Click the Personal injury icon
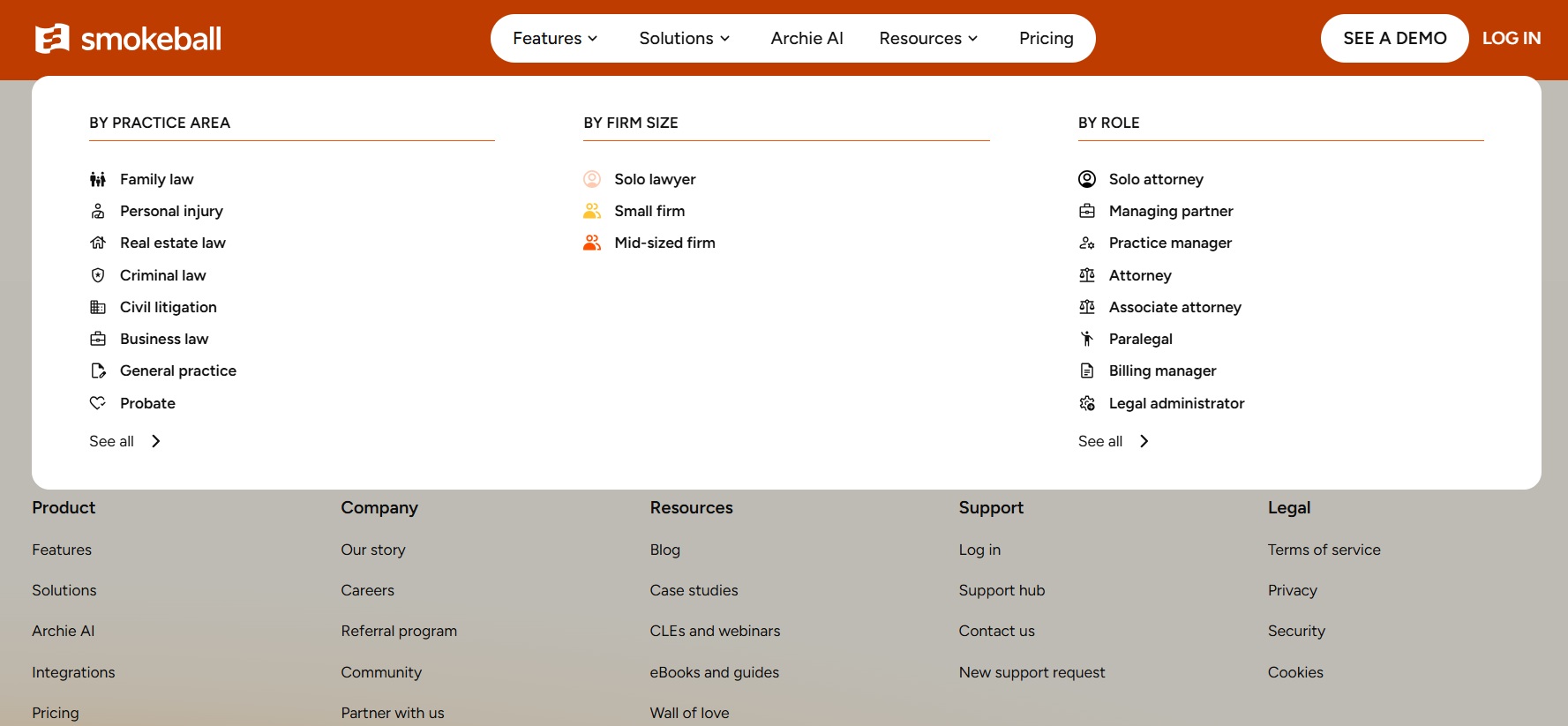Viewport: 1568px width, 726px height. click(x=98, y=211)
